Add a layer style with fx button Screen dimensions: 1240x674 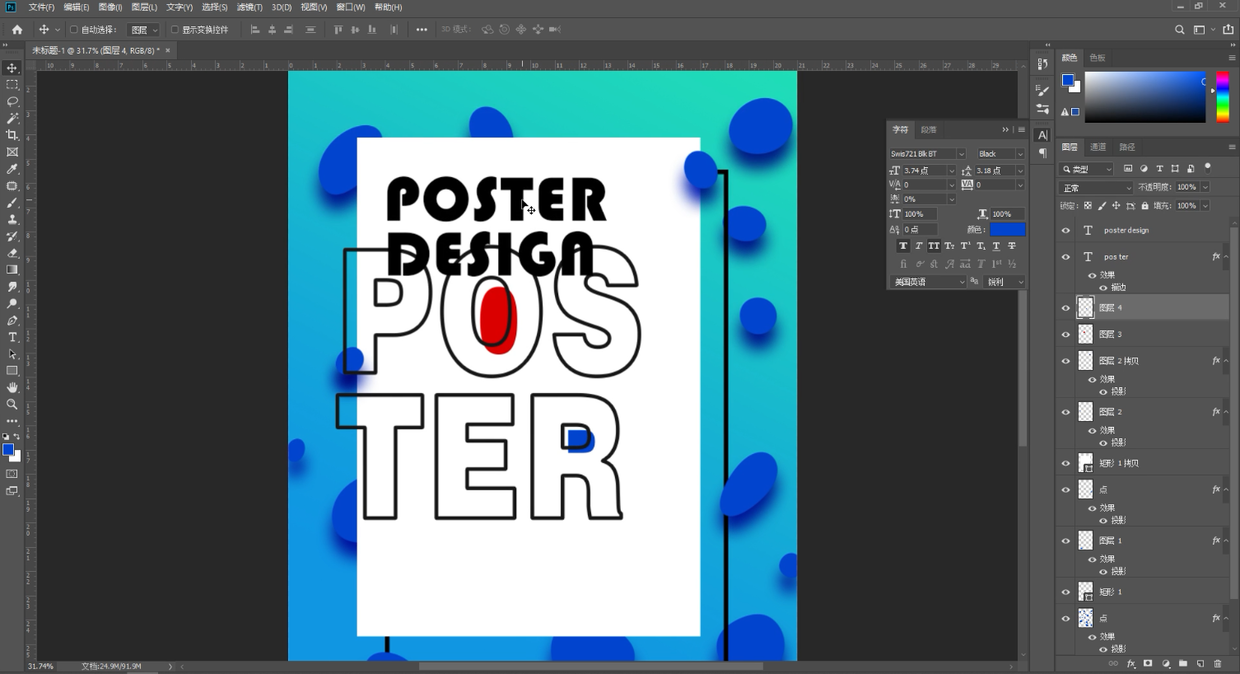coord(1131,664)
